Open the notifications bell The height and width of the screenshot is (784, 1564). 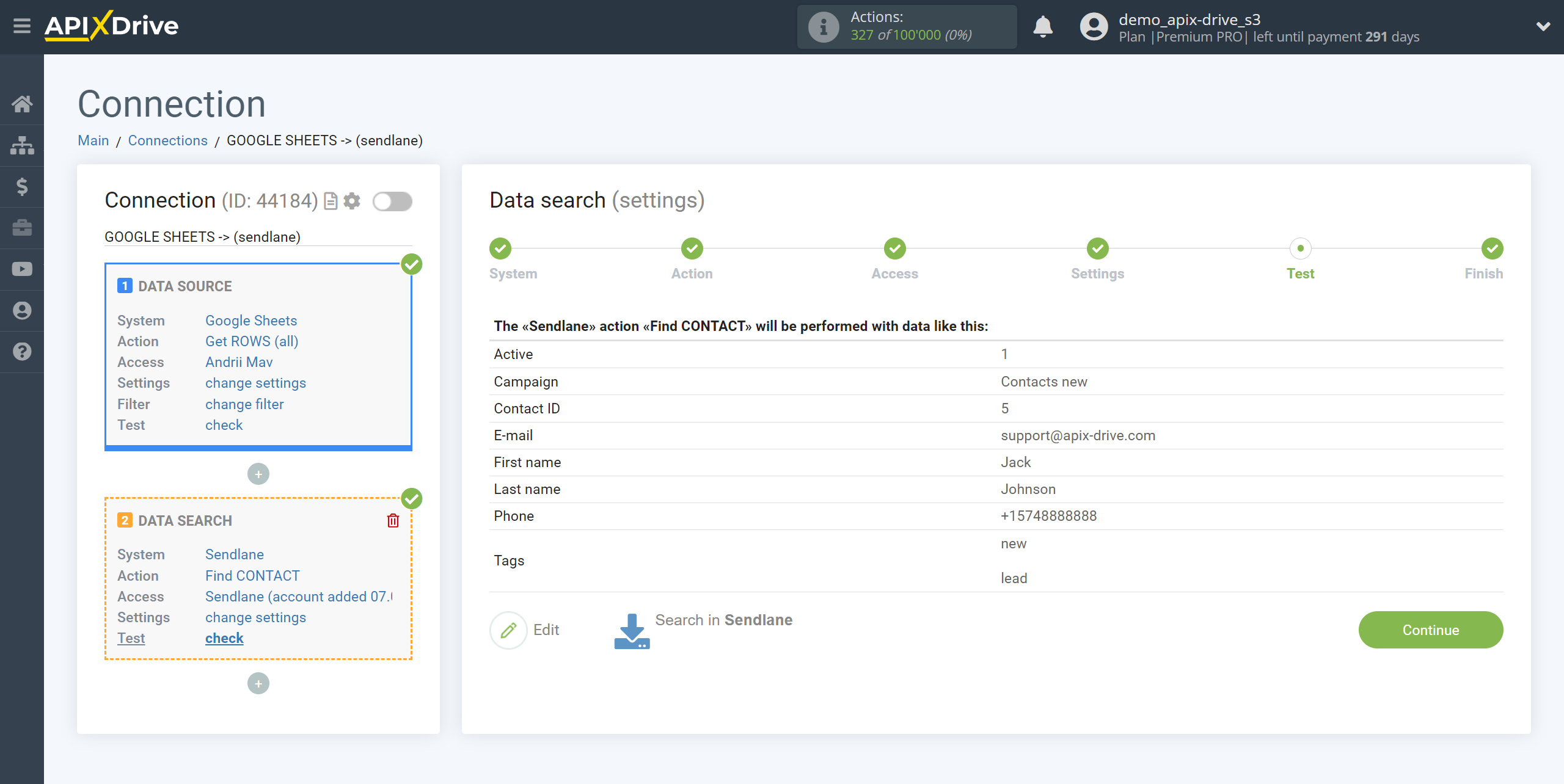tap(1043, 27)
